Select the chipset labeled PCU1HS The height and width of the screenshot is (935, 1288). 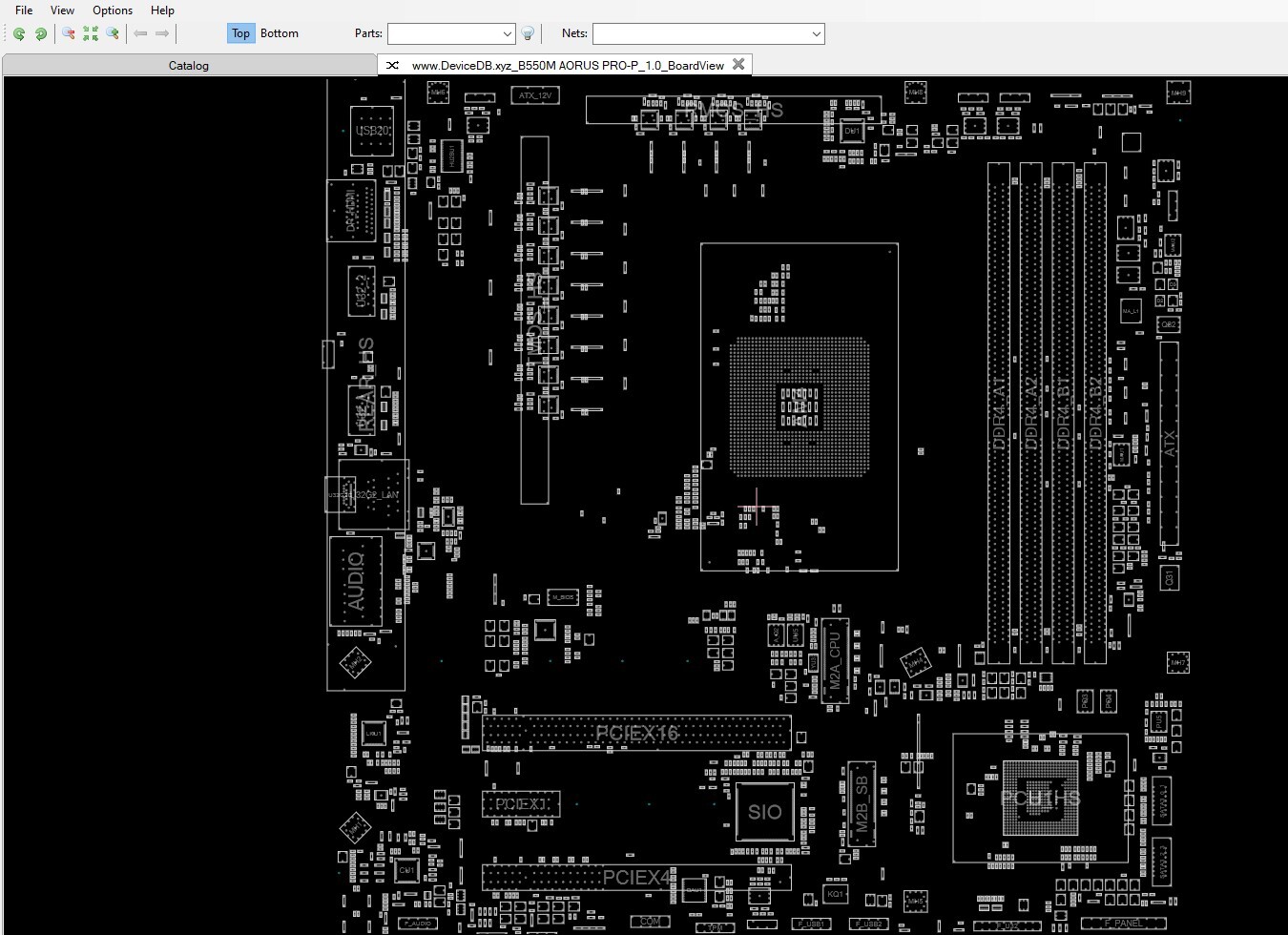[x=1040, y=798]
